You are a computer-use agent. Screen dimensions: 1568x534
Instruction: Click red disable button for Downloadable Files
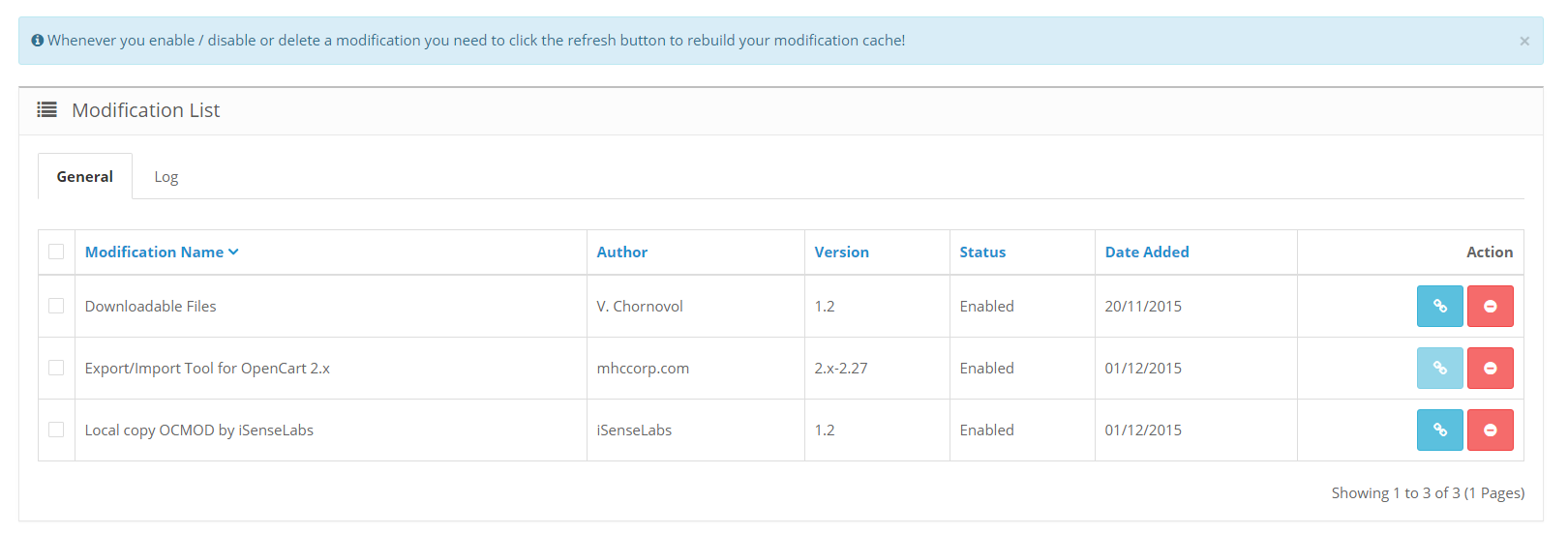pos(1490,306)
